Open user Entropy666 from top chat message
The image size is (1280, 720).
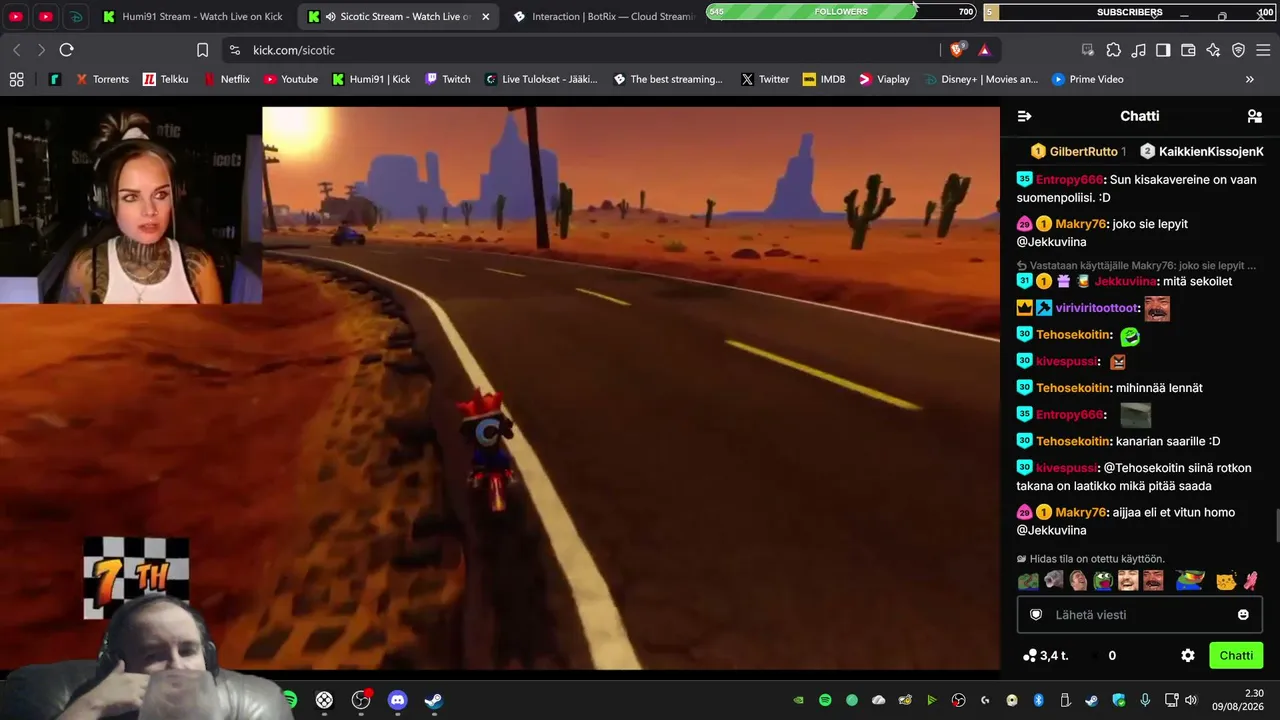(x=1069, y=180)
